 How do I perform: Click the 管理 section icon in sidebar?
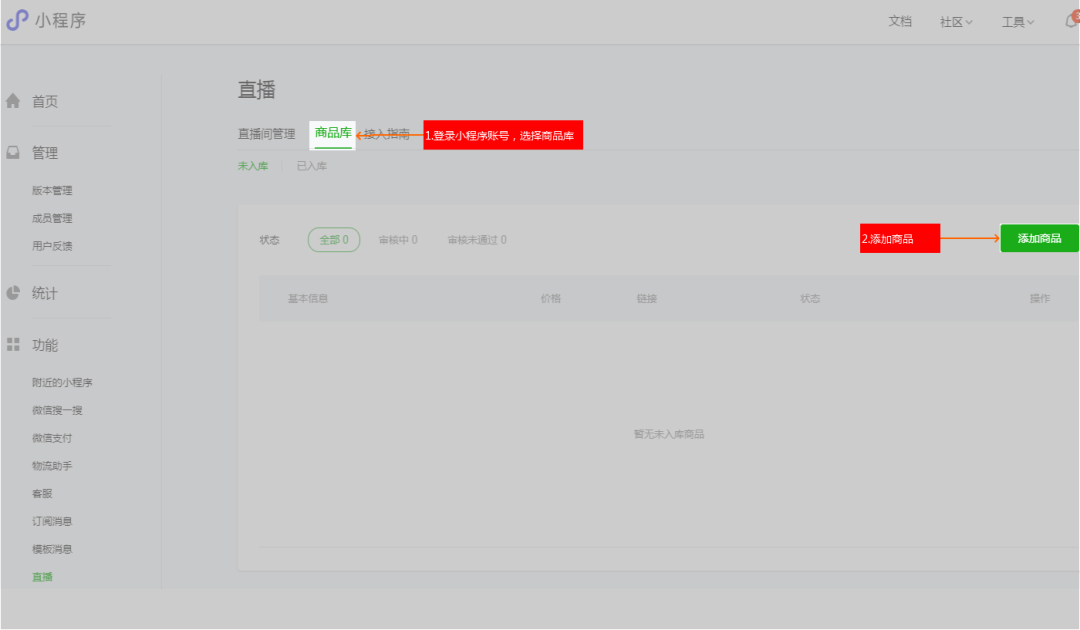tap(13, 152)
